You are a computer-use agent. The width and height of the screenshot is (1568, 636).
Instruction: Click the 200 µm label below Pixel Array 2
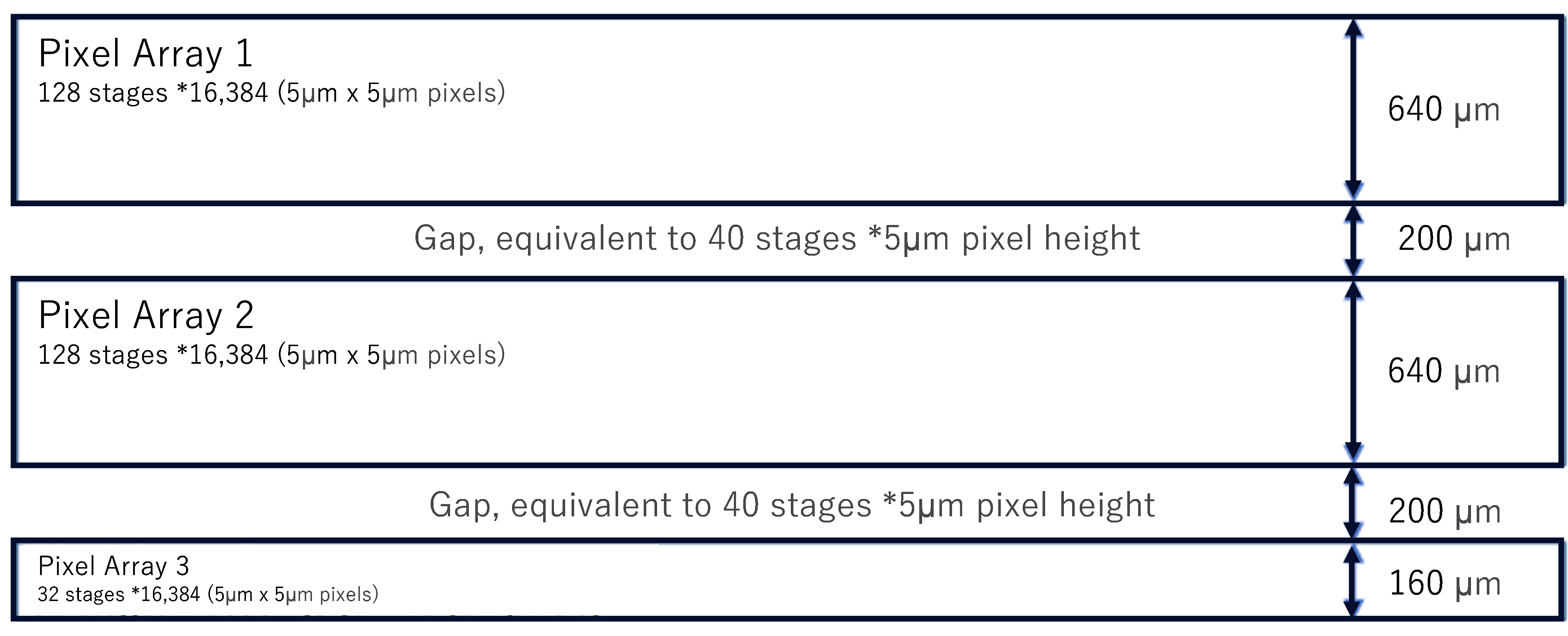1445,511
